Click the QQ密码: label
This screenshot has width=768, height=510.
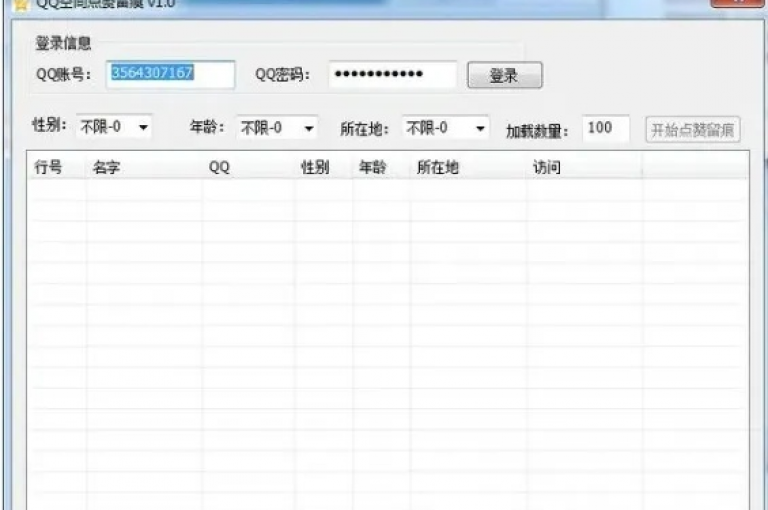[283, 74]
